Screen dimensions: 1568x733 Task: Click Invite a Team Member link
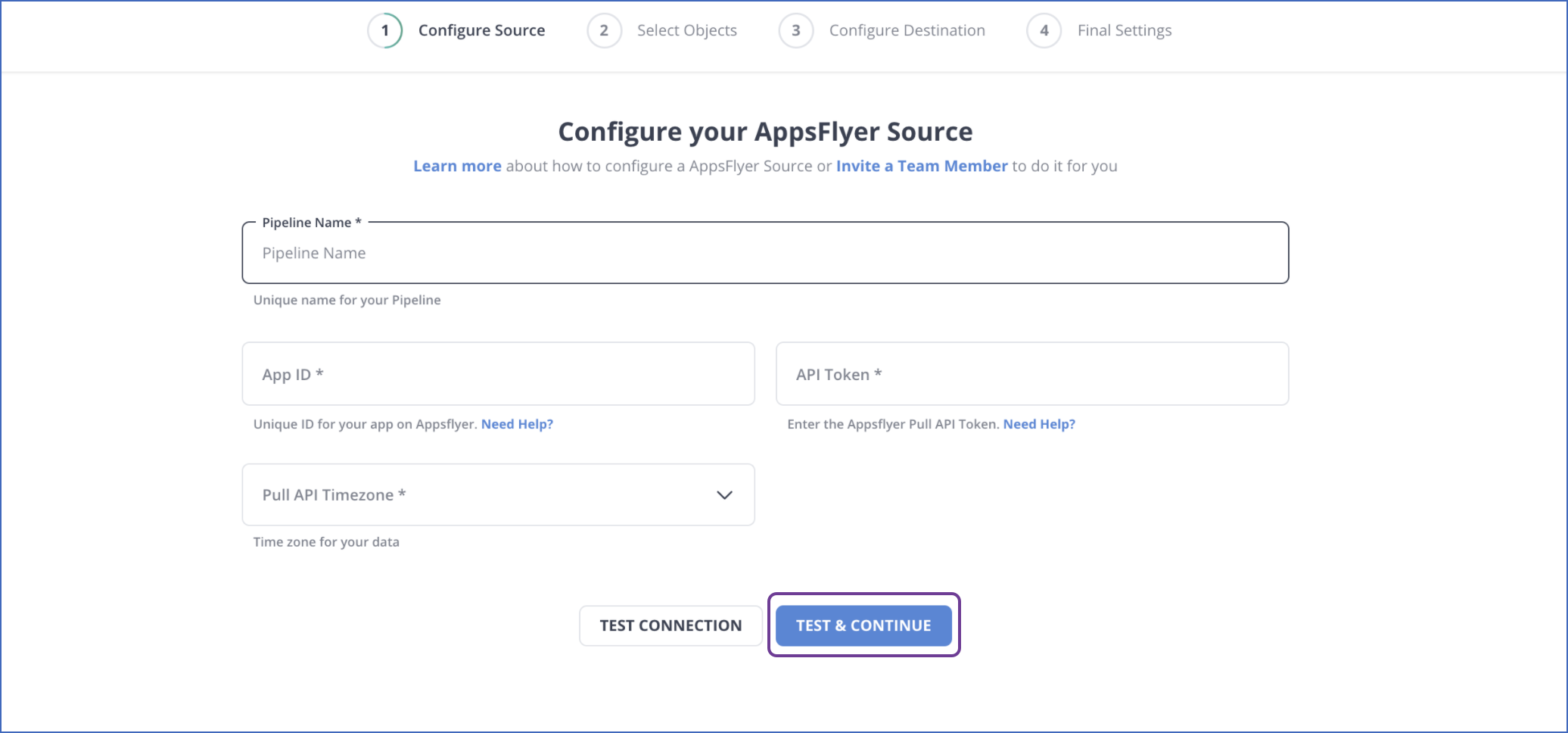pos(922,166)
